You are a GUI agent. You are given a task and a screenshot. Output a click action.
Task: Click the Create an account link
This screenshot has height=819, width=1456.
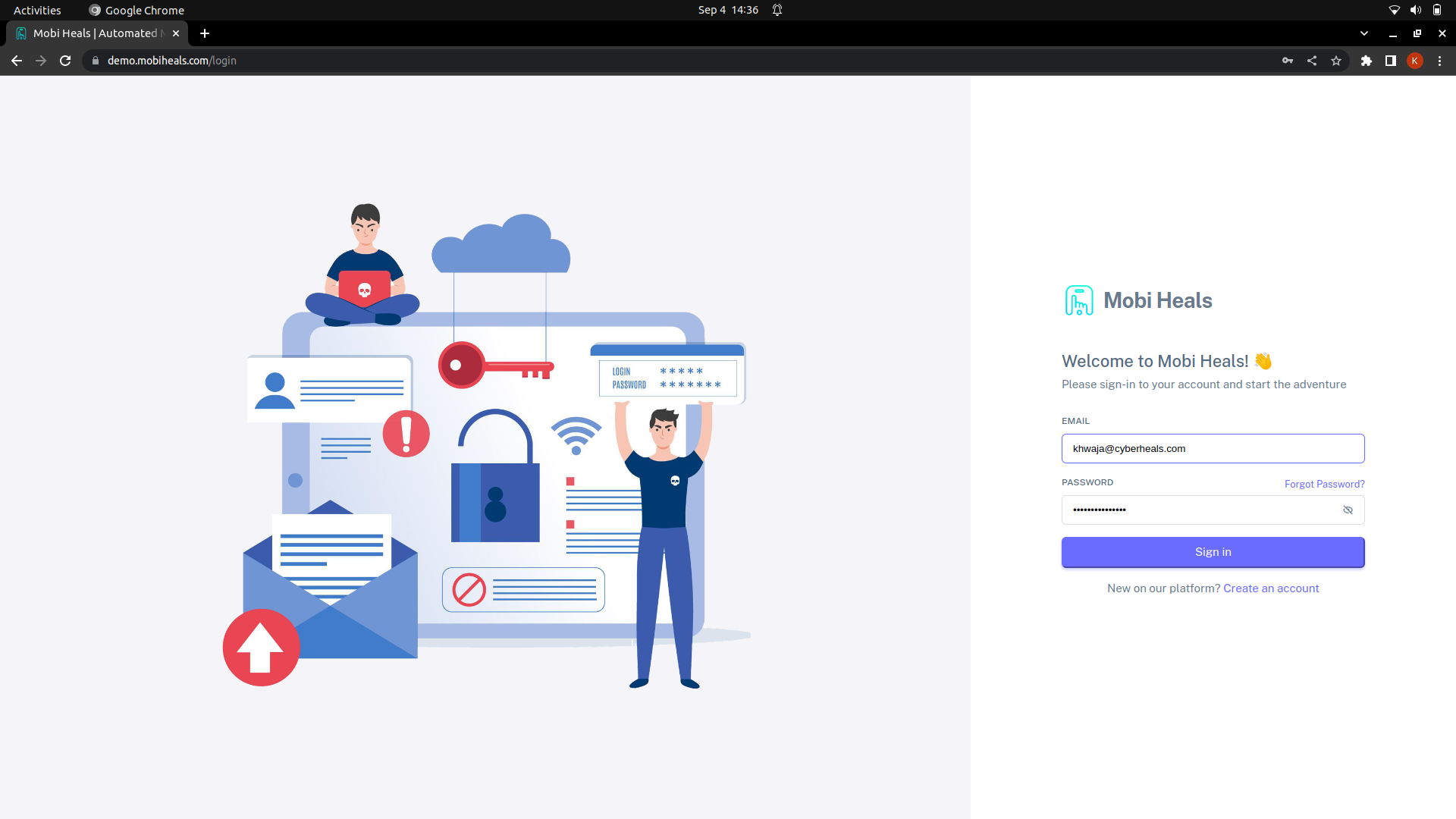(x=1271, y=588)
